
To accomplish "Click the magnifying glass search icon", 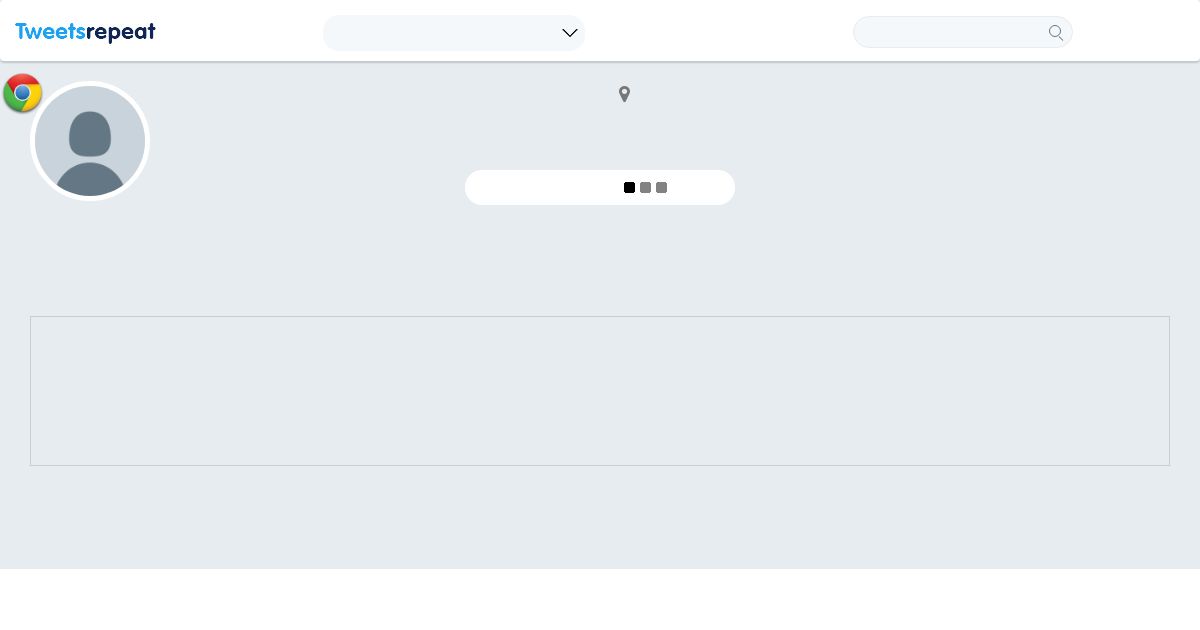I will coord(1056,32).
